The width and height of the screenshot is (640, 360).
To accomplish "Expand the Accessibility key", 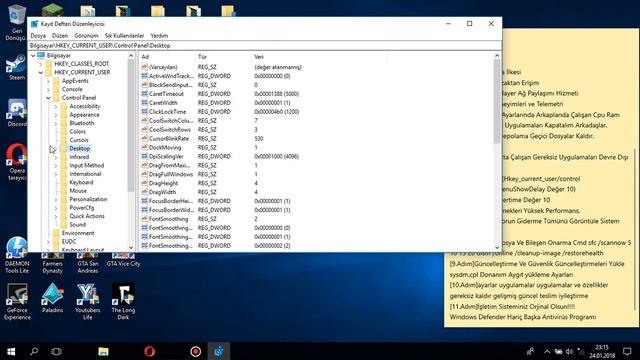I will click(x=56, y=107).
